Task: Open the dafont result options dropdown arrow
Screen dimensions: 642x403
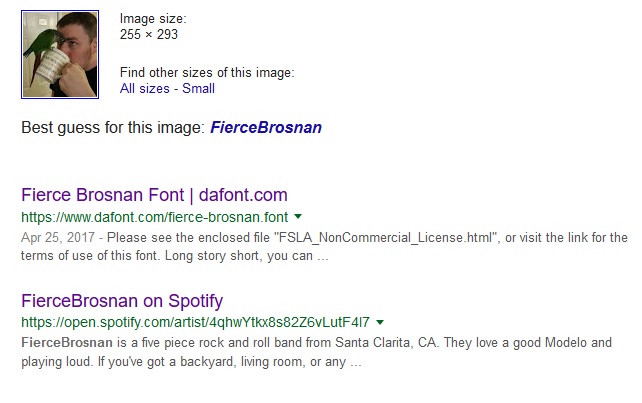Action: pyautogui.click(x=298, y=216)
